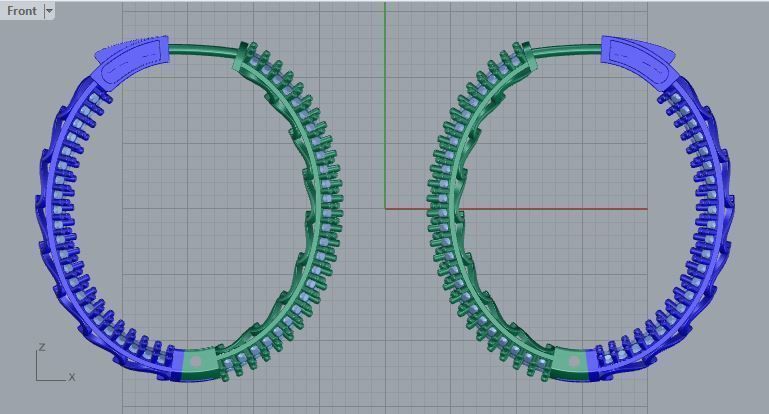Open the Front viewport dropdown arrow menu
Image resolution: width=769 pixels, height=414 pixels.
[49, 11]
